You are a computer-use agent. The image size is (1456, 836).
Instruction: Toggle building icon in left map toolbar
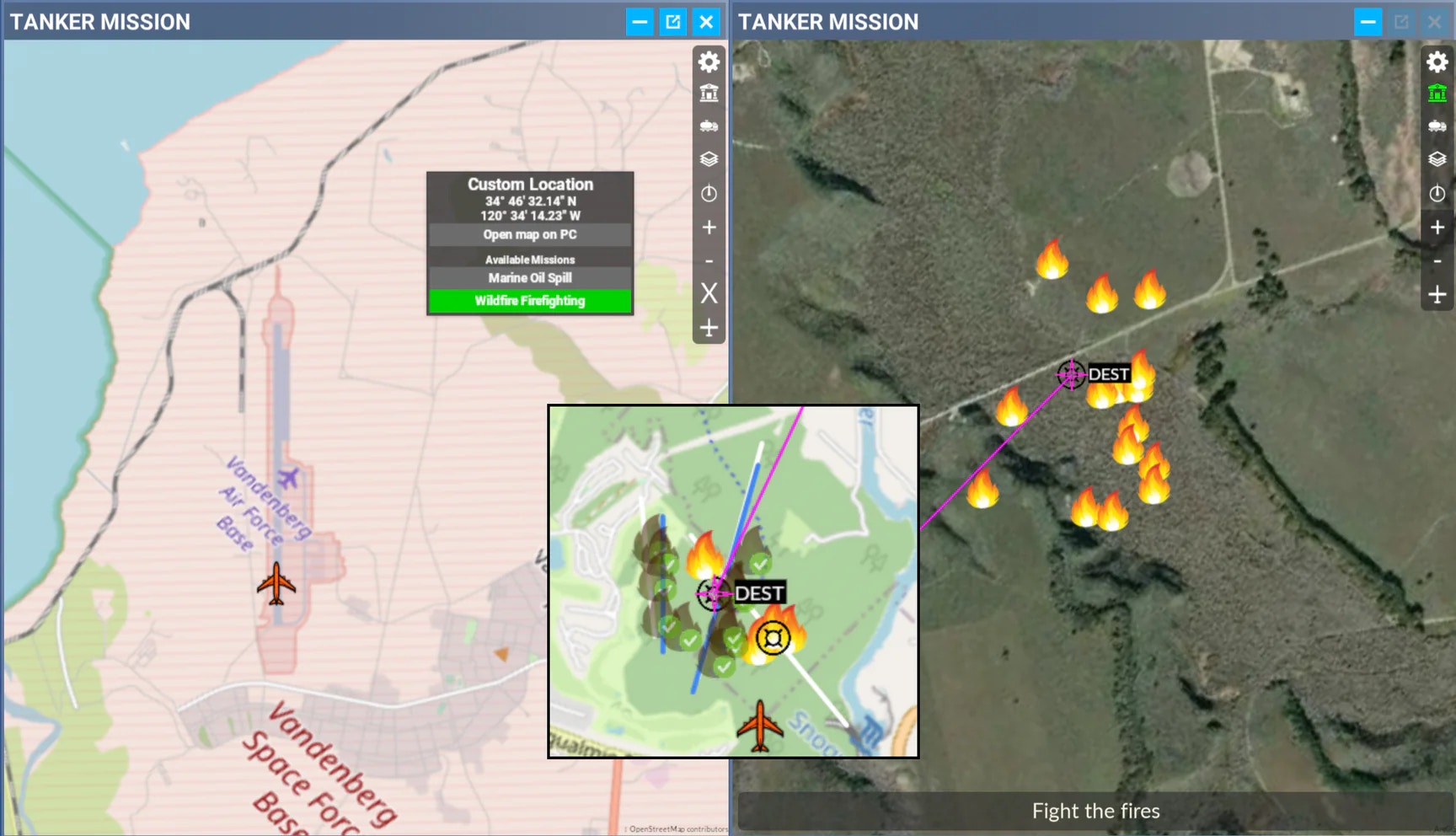(x=709, y=94)
